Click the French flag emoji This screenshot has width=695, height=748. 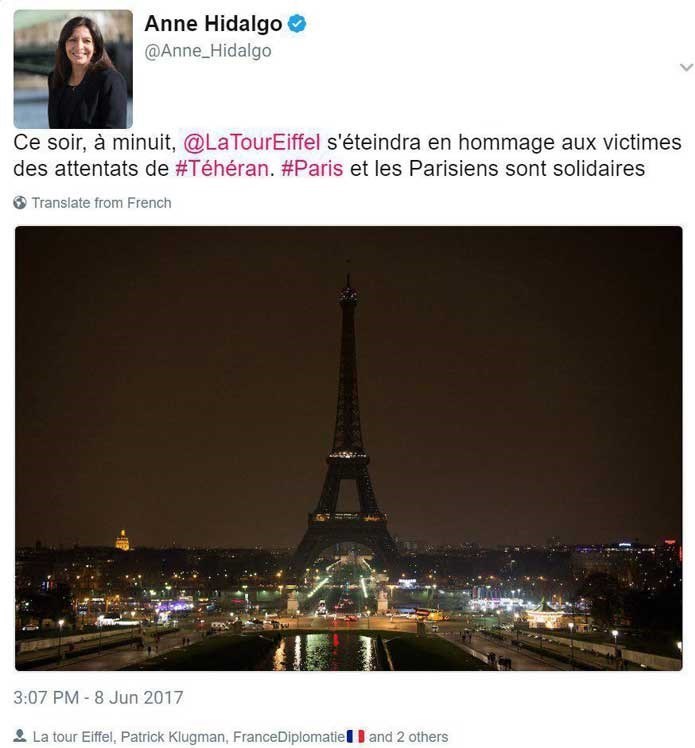(355, 736)
